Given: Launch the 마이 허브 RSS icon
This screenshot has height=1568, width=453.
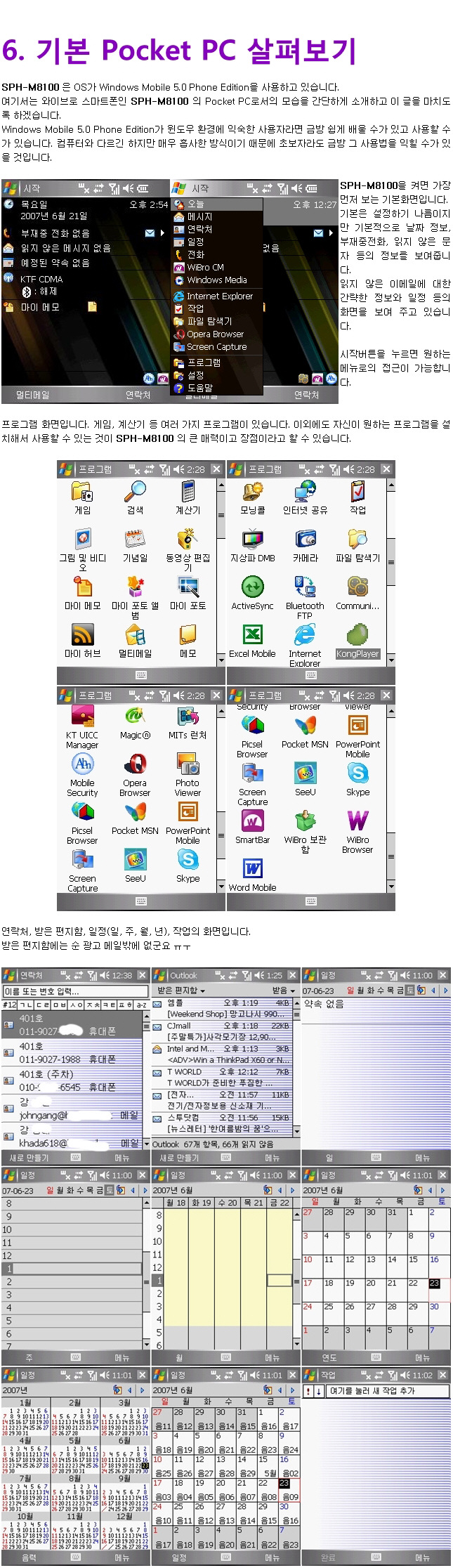Looking at the screenshot, I should point(83,635).
